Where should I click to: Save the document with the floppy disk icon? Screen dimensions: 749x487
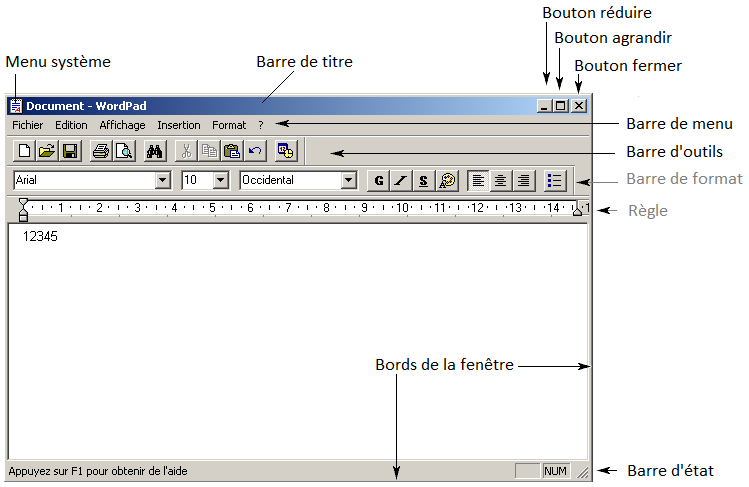tap(70, 151)
